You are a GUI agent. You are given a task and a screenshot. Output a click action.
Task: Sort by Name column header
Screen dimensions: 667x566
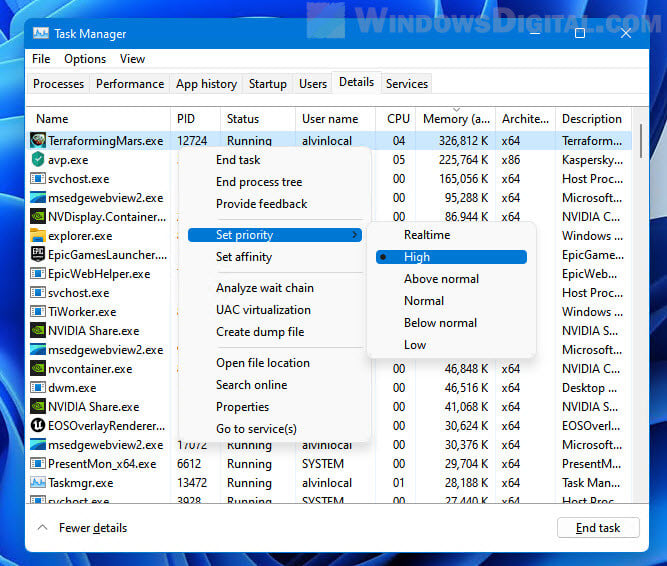click(x=99, y=119)
